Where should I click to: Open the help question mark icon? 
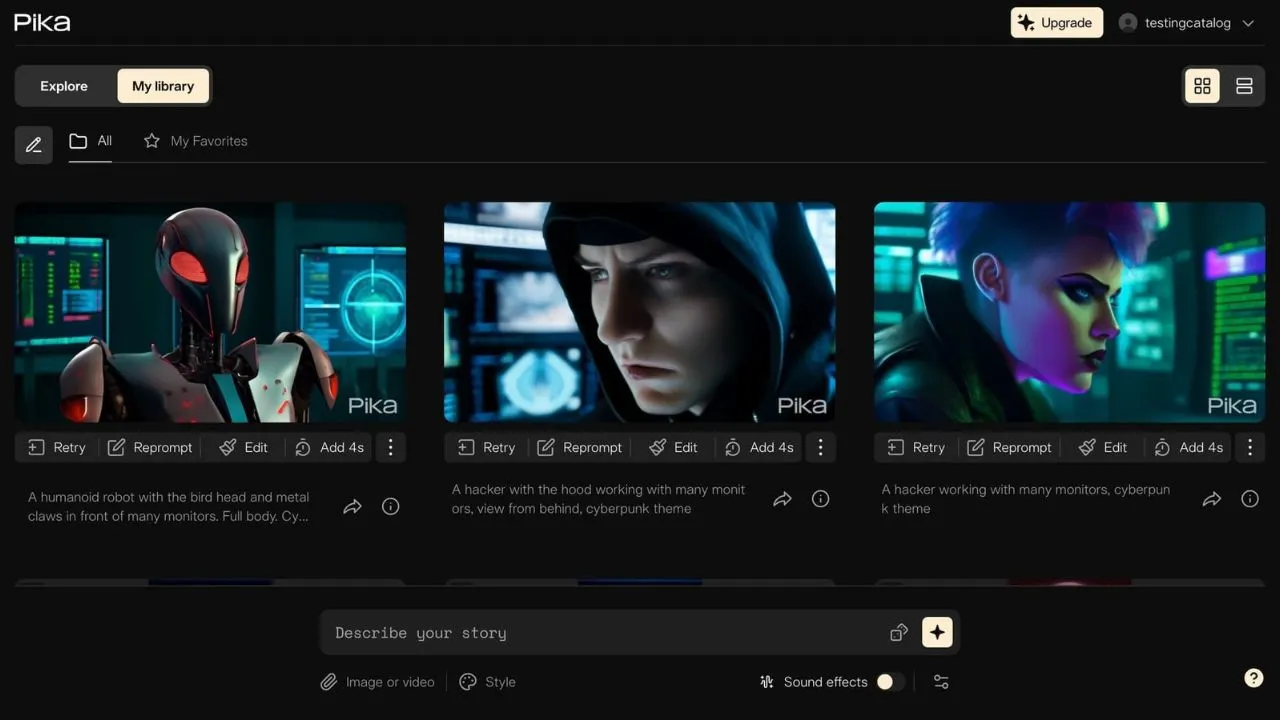click(1253, 678)
